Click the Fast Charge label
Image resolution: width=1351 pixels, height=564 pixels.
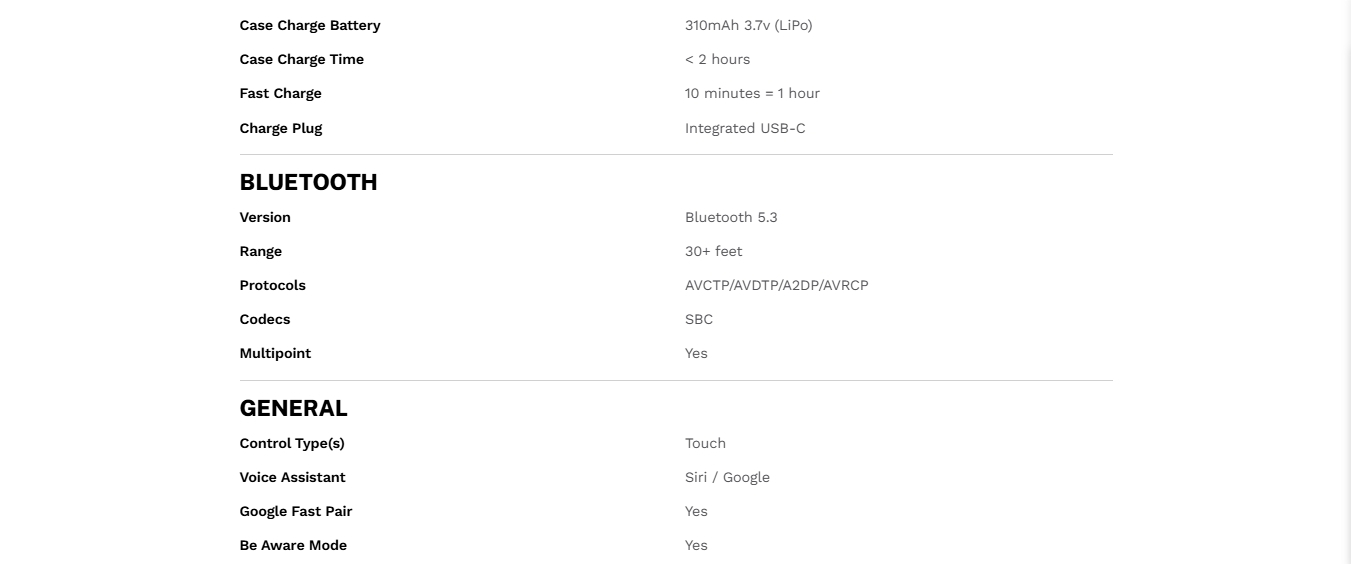280,93
